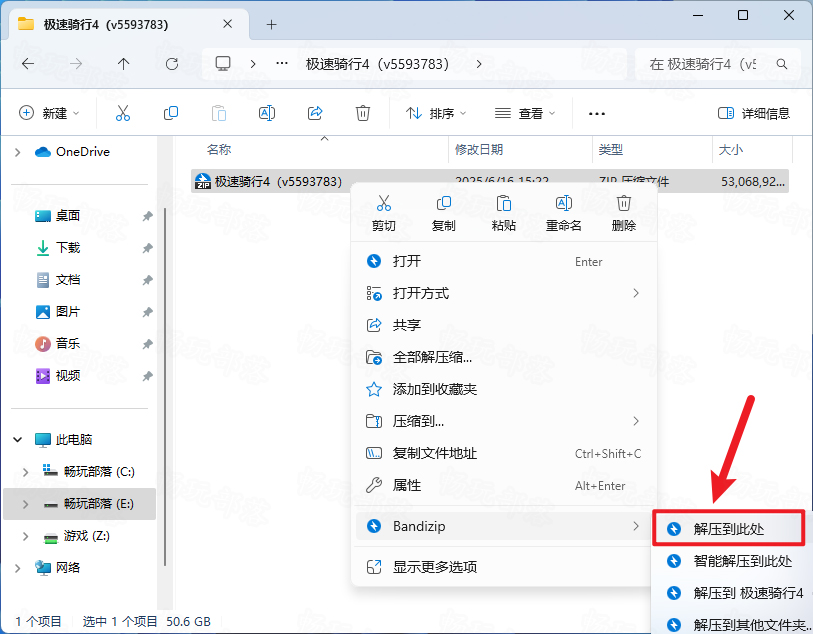Click the Share icon in the toolbar
This screenshot has height=634, width=813.
(x=315, y=113)
